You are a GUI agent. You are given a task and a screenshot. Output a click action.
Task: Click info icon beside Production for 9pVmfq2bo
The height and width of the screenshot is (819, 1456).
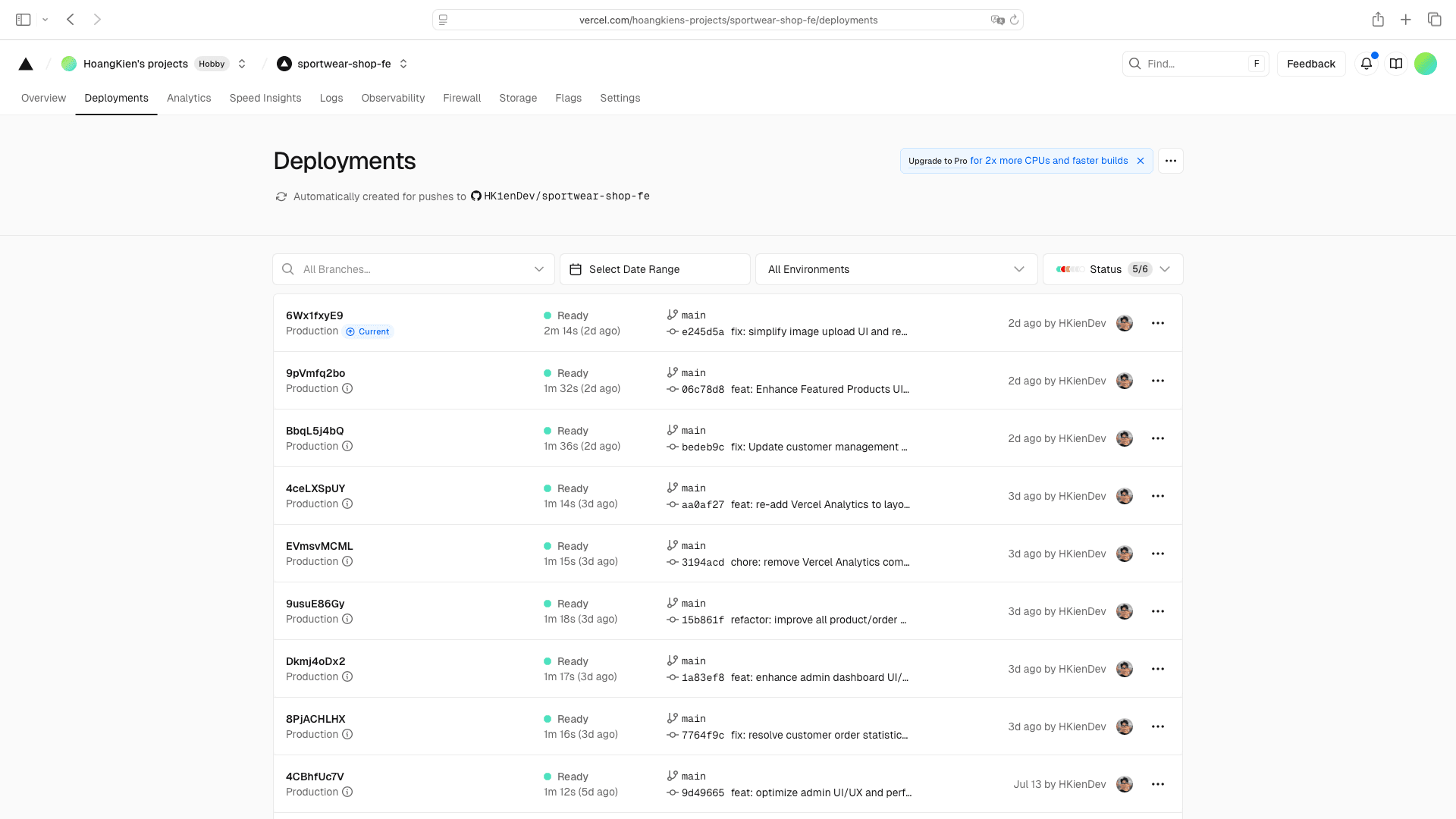(347, 388)
